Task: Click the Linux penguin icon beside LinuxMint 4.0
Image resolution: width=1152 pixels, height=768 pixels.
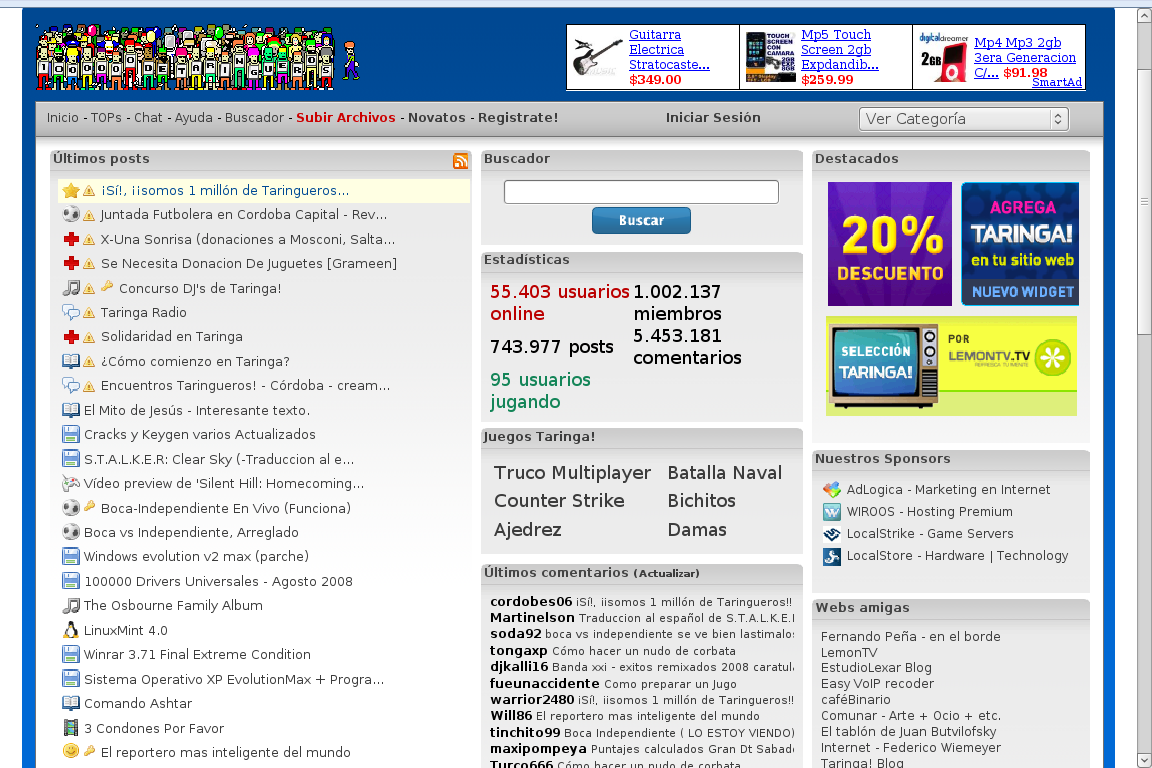Action: (x=71, y=630)
